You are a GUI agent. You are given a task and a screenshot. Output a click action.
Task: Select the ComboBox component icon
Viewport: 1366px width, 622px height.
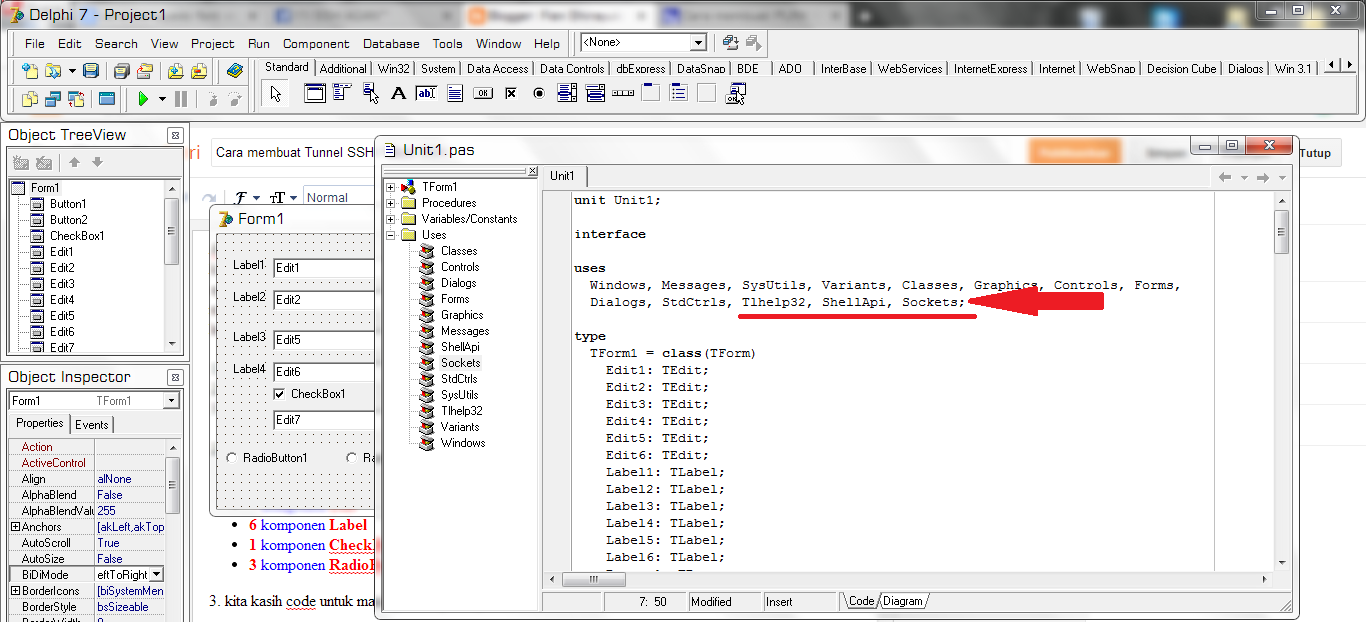[595, 93]
